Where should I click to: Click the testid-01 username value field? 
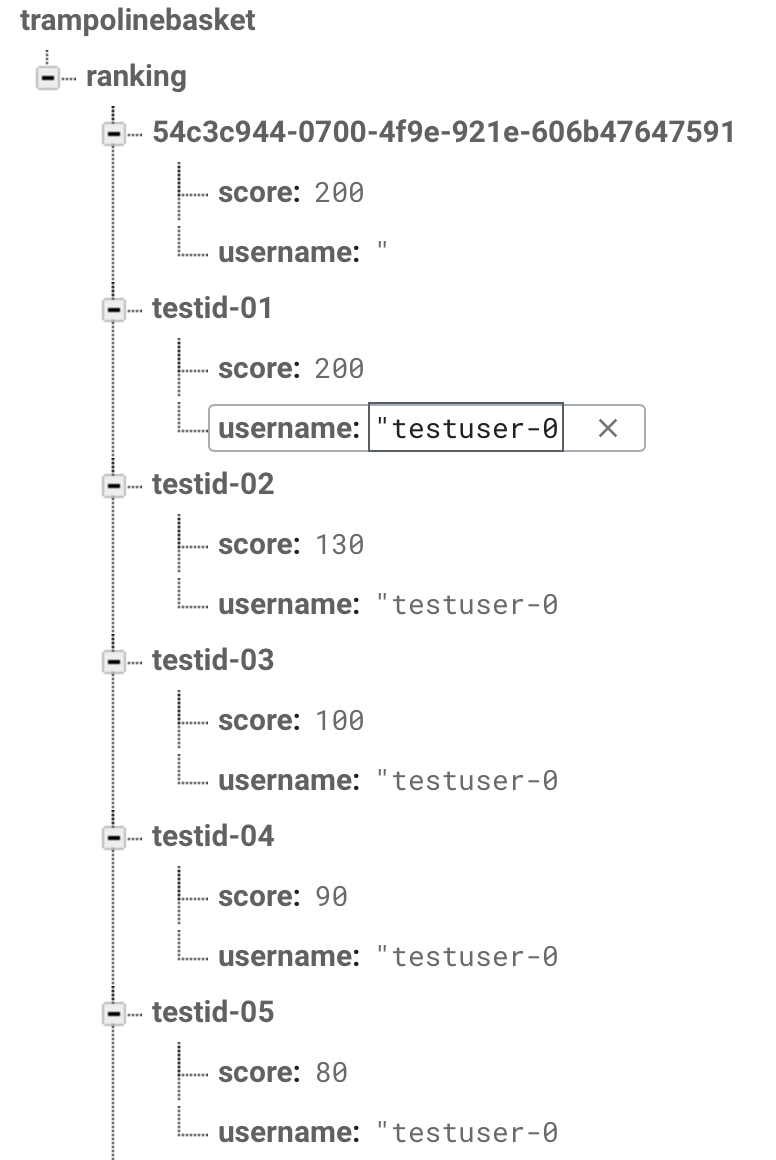pyautogui.click(x=466, y=428)
